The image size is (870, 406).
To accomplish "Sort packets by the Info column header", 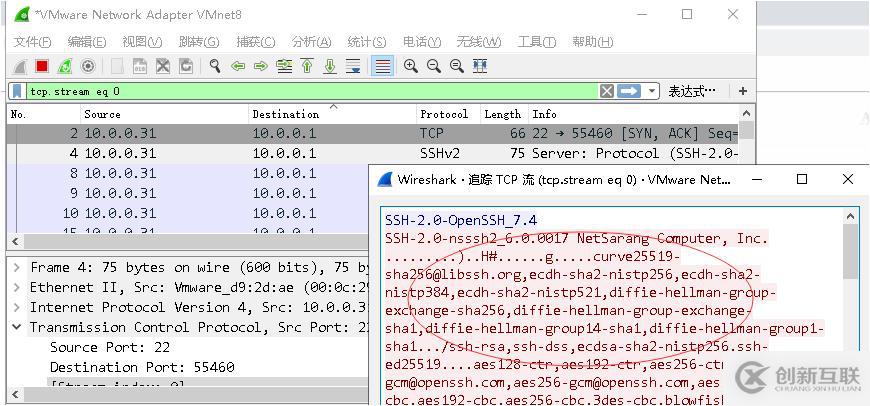I will coord(634,114).
